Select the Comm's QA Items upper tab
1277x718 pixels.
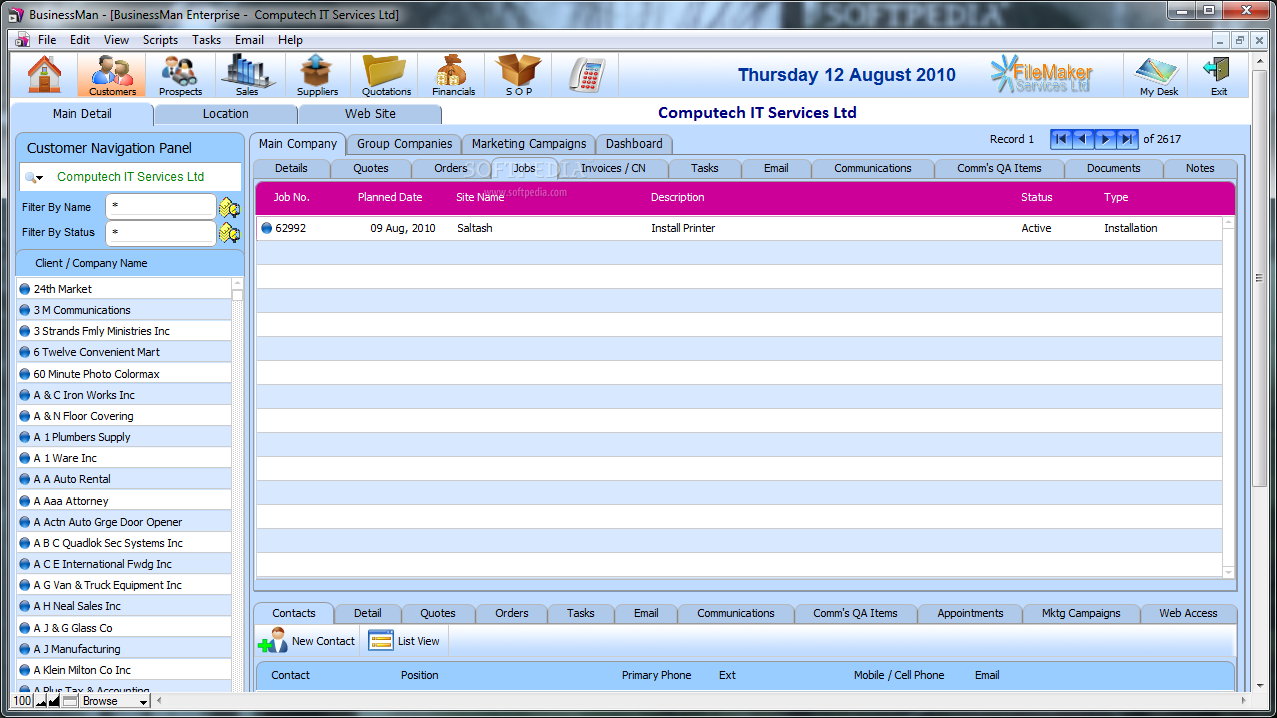[999, 168]
